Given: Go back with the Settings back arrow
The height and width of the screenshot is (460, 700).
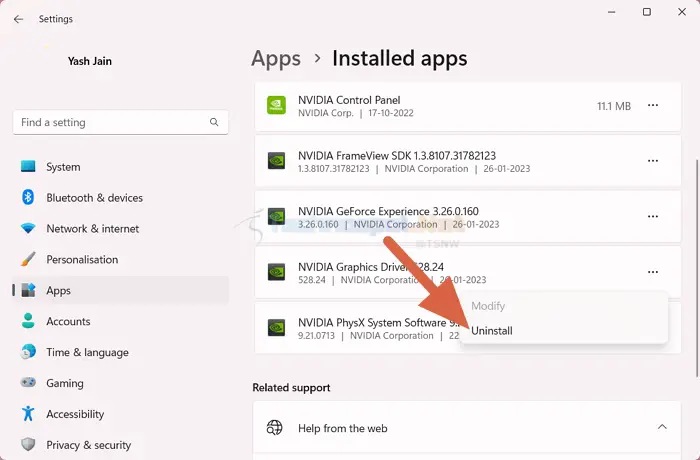Looking at the screenshot, I should pyautogui.click(x=18, y=19).
